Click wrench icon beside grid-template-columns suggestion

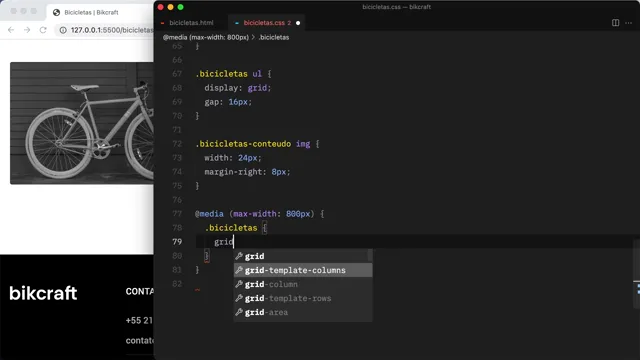pyautogui.click(x=239, y=270)
